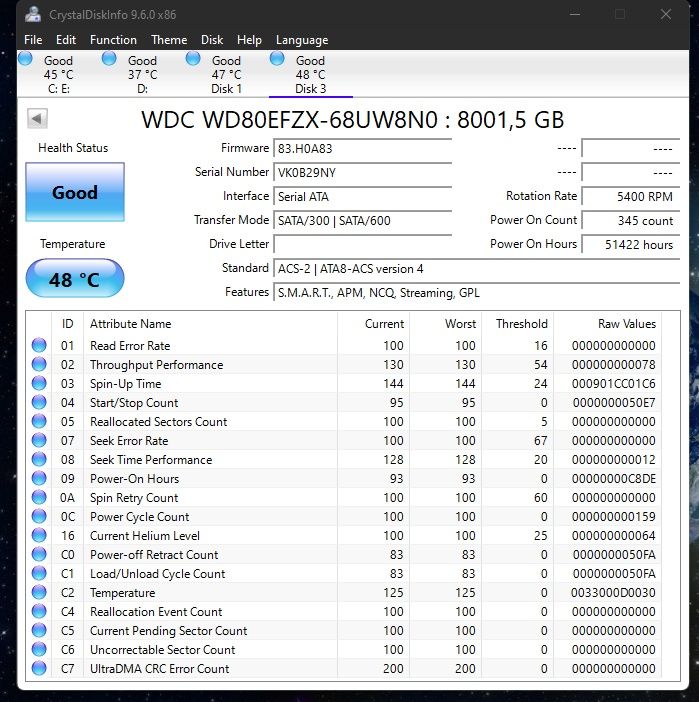Click raw value 0033000D0030
The width and height of the screenshot is (699, 702).
[613, 593]
